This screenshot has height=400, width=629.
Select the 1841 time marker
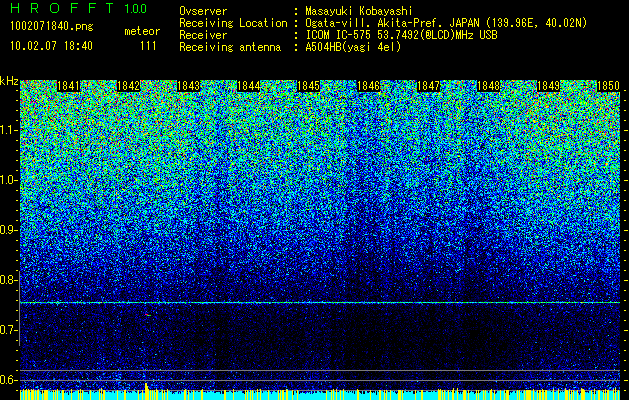pyautogui.click(x=69, y=86)
